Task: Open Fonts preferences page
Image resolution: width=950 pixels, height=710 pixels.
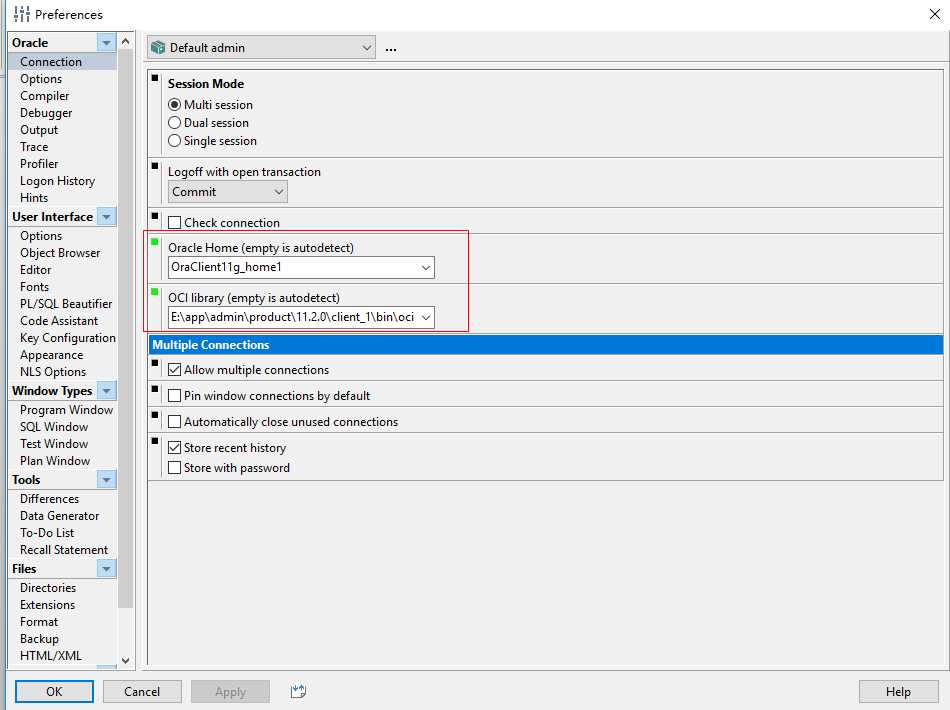Action: coord(35,287)
